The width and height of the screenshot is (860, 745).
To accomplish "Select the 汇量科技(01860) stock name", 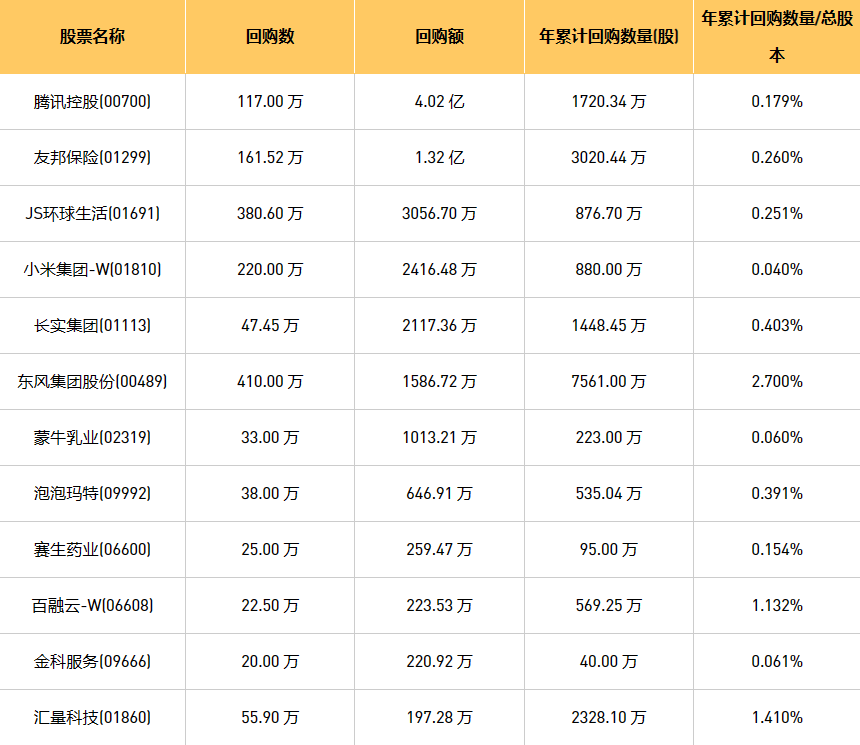I will (92, 717).
